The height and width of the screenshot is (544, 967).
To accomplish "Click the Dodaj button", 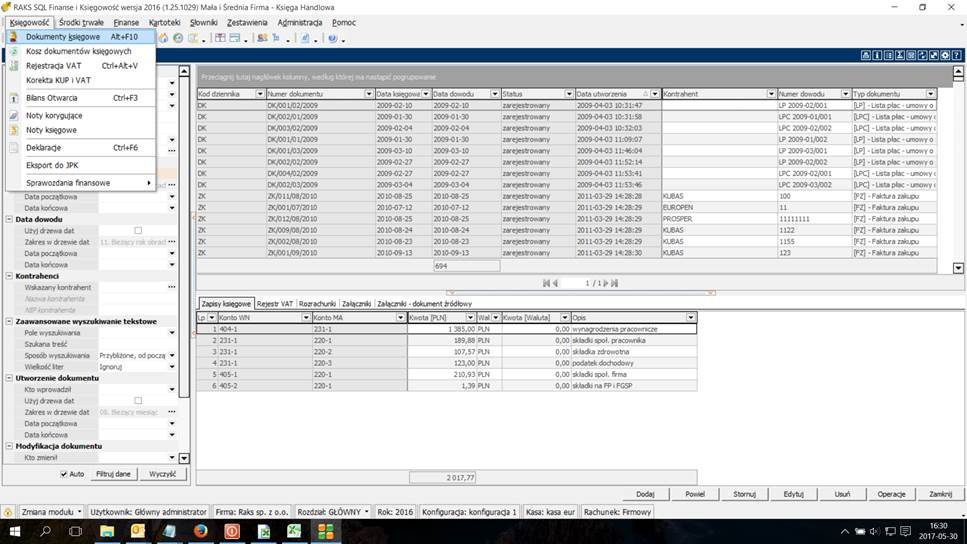I will 645,494.
